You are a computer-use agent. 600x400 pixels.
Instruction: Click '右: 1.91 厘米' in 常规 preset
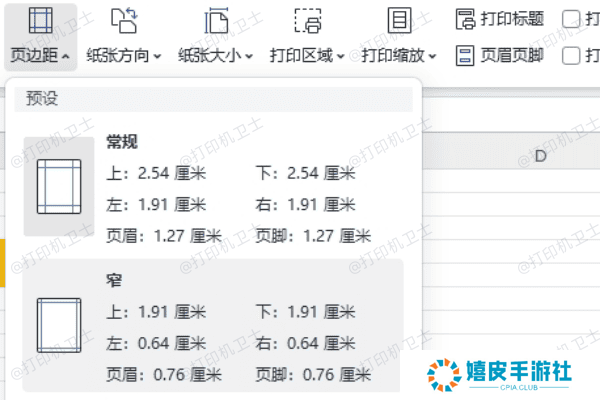pos(305,205)
